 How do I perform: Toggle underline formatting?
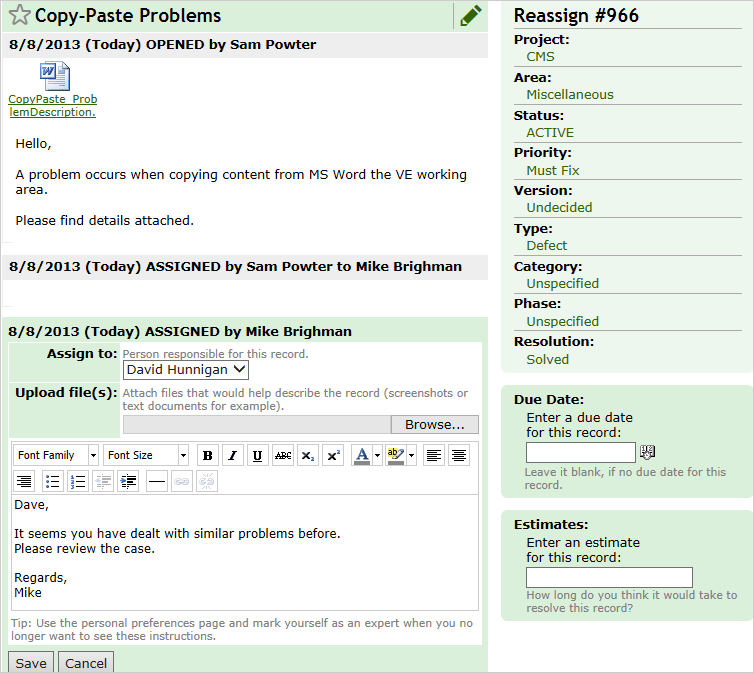click(x=258, y=456)
